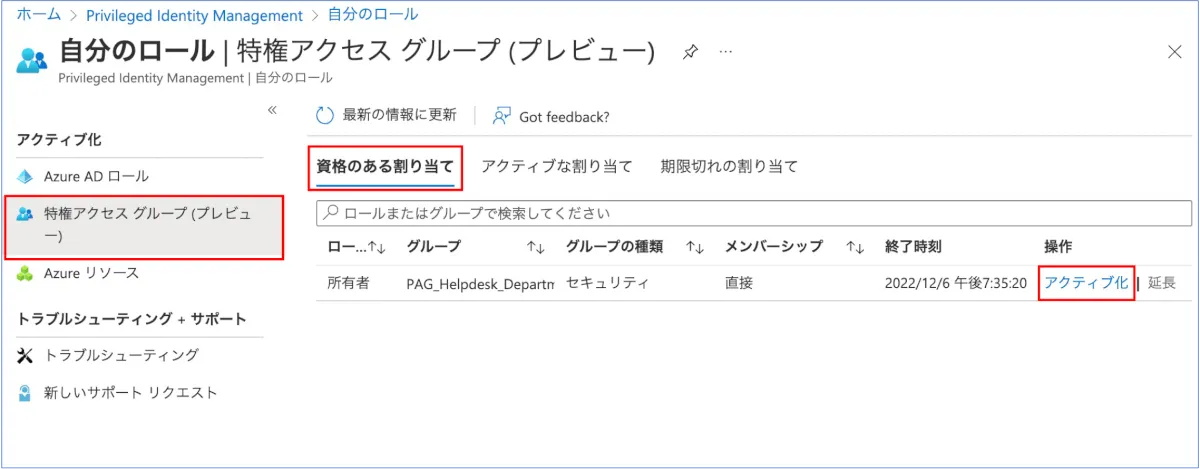Sort by メンバーシップ column arrows
Viewport: 1200px width, 469px height.
point(854,246)
